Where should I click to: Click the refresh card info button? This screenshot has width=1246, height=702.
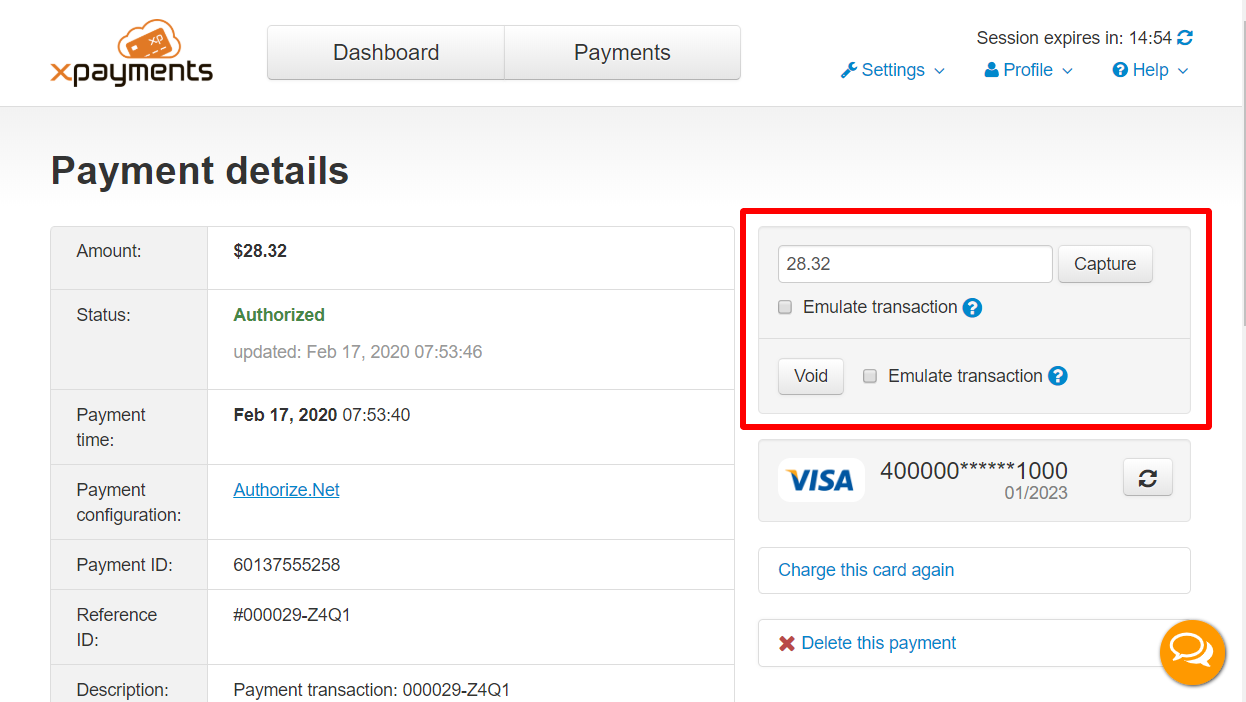pos(1148,478)
